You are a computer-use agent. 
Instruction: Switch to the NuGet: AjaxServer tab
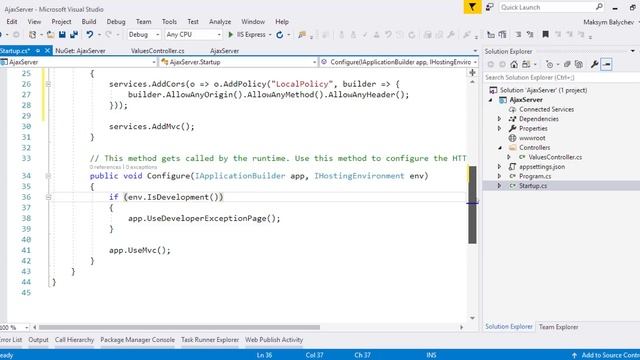click(80, 51)
